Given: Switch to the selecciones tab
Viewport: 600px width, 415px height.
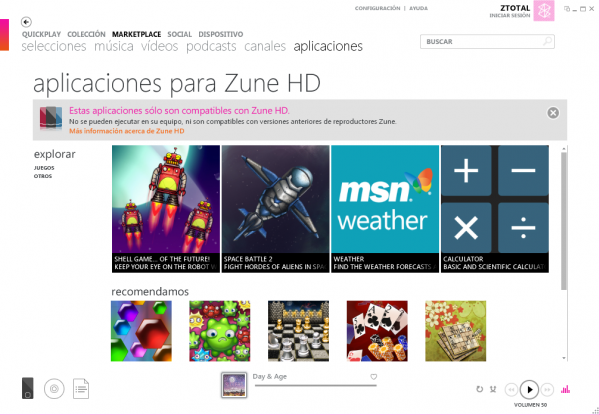Looking at the screenshot, I should 54,46.
